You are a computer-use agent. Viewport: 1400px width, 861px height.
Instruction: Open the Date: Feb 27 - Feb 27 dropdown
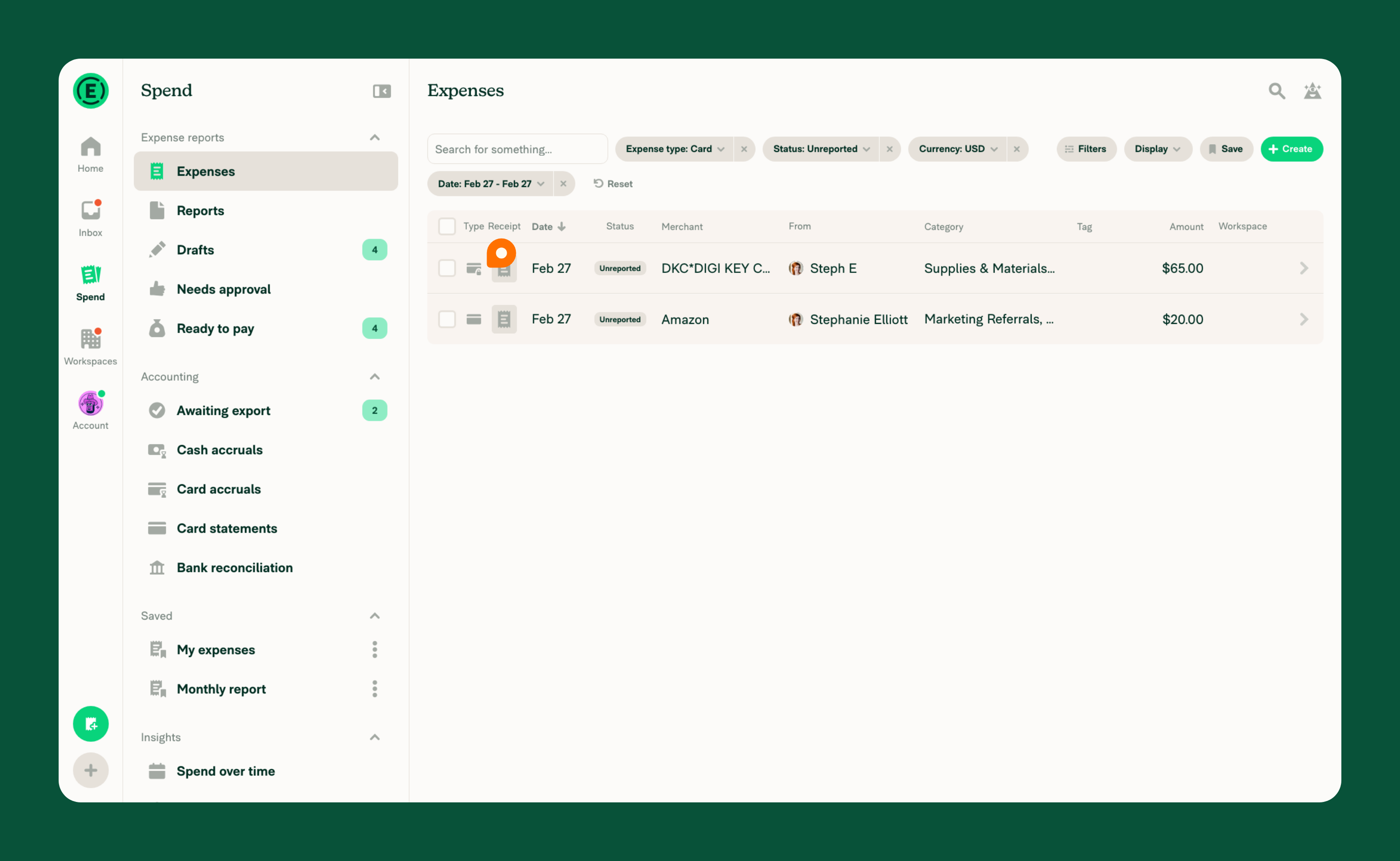[x=490, y=184]
